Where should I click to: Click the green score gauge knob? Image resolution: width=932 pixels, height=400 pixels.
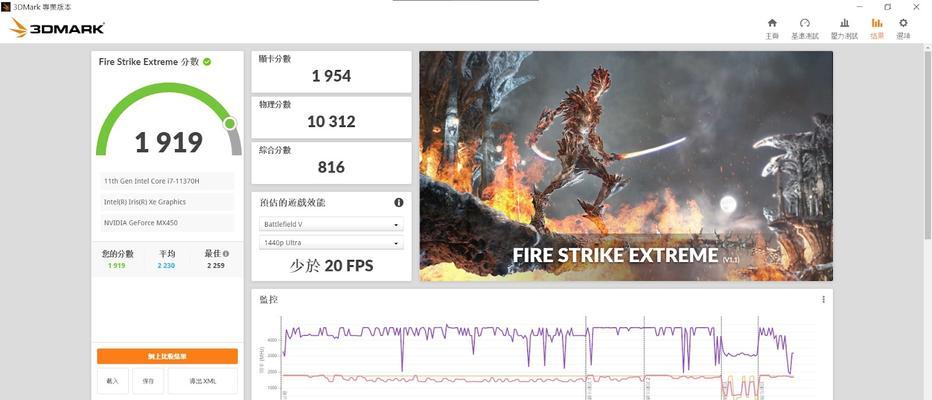click(x=229, y=124)
